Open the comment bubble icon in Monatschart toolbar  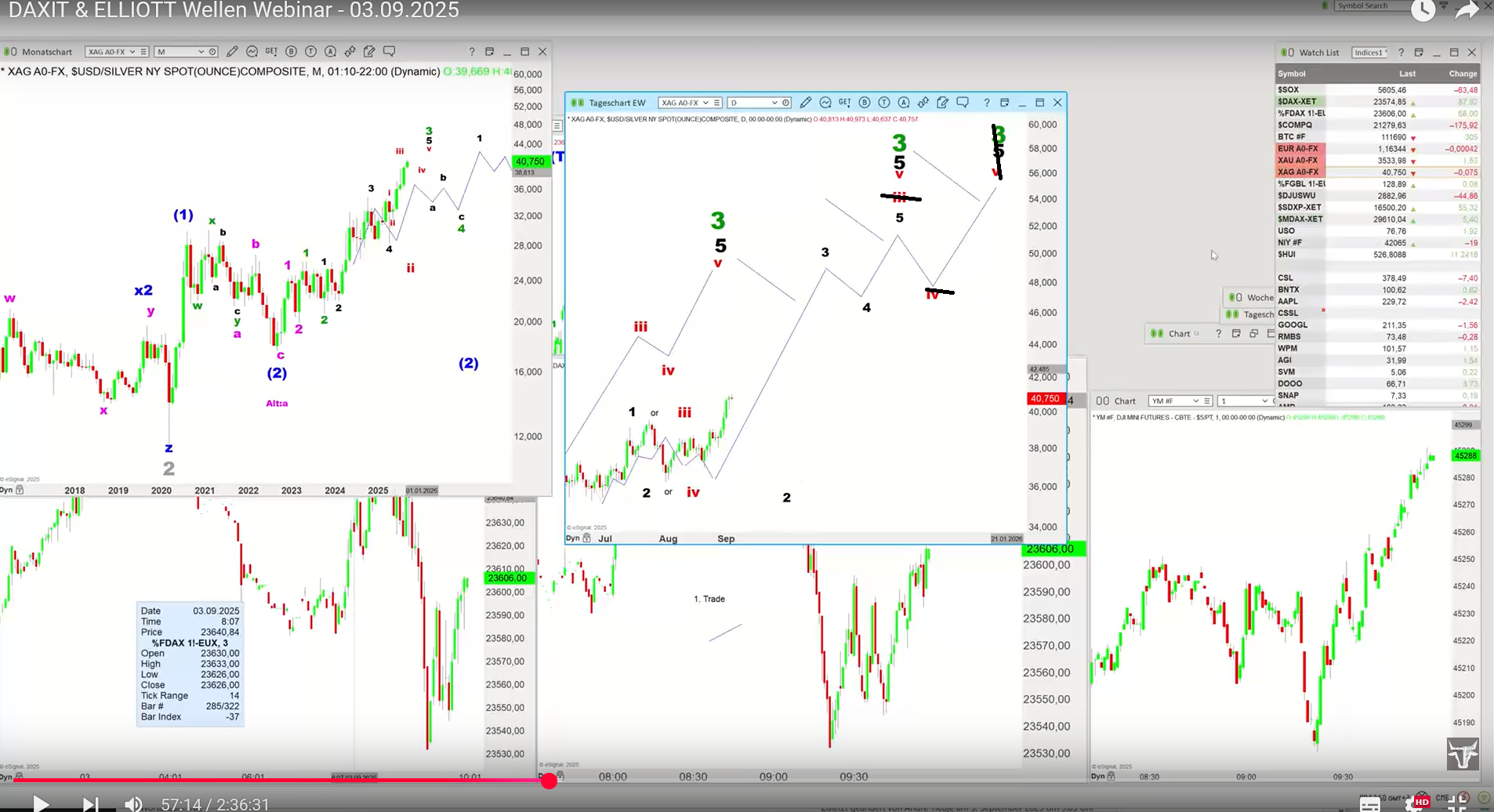390,52
